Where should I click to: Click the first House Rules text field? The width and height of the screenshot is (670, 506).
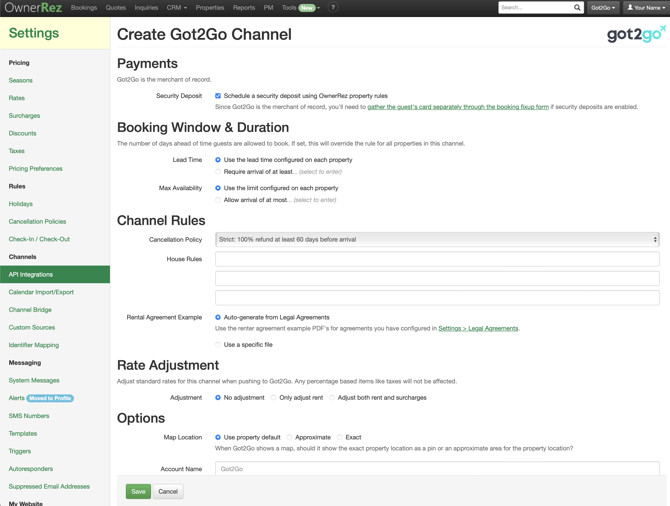[437, 259]
